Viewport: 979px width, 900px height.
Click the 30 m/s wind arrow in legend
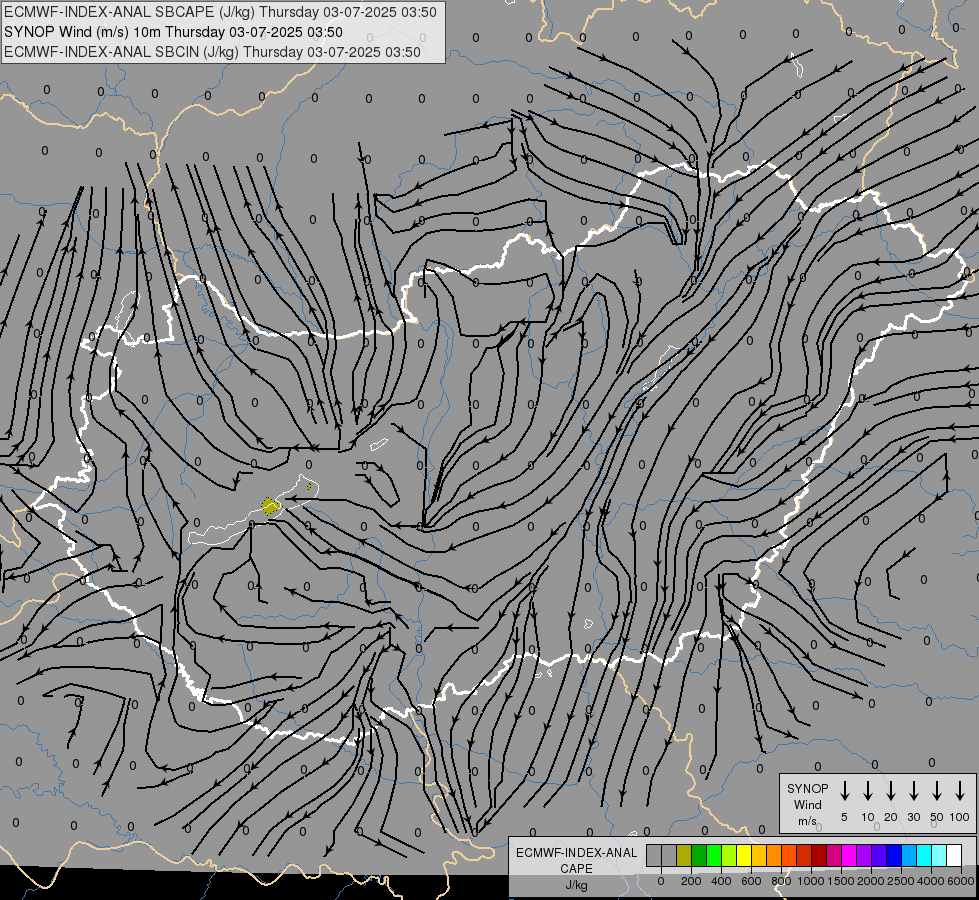(913, 791)
